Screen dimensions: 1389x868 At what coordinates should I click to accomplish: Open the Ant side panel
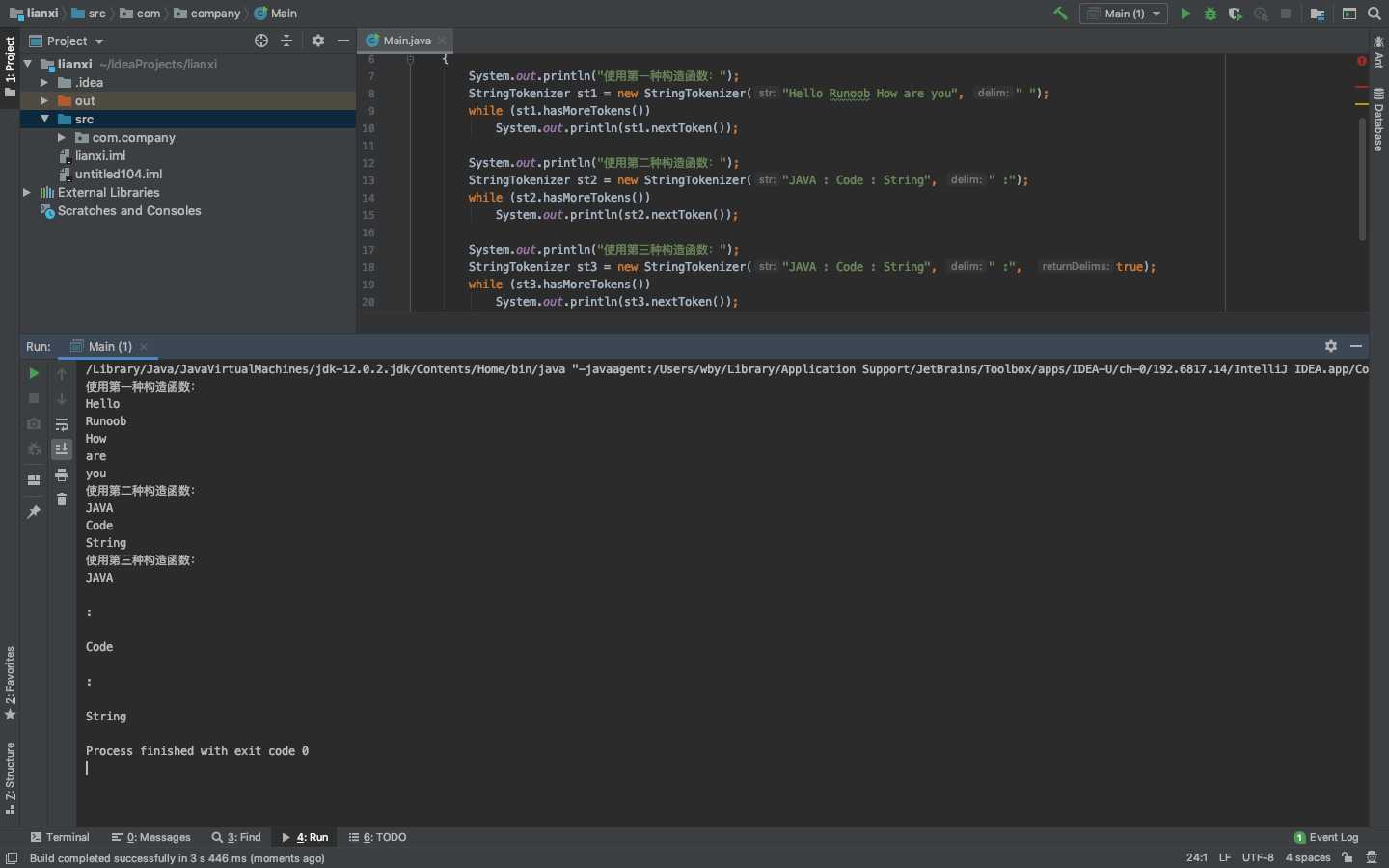click(x=1379, y=52)
